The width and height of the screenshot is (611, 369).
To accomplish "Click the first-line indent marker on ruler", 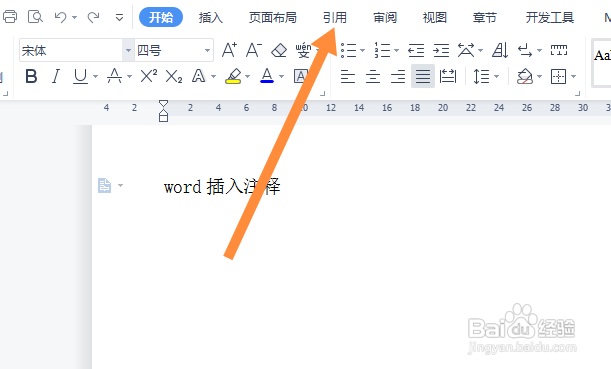I will tap(164, 104).
